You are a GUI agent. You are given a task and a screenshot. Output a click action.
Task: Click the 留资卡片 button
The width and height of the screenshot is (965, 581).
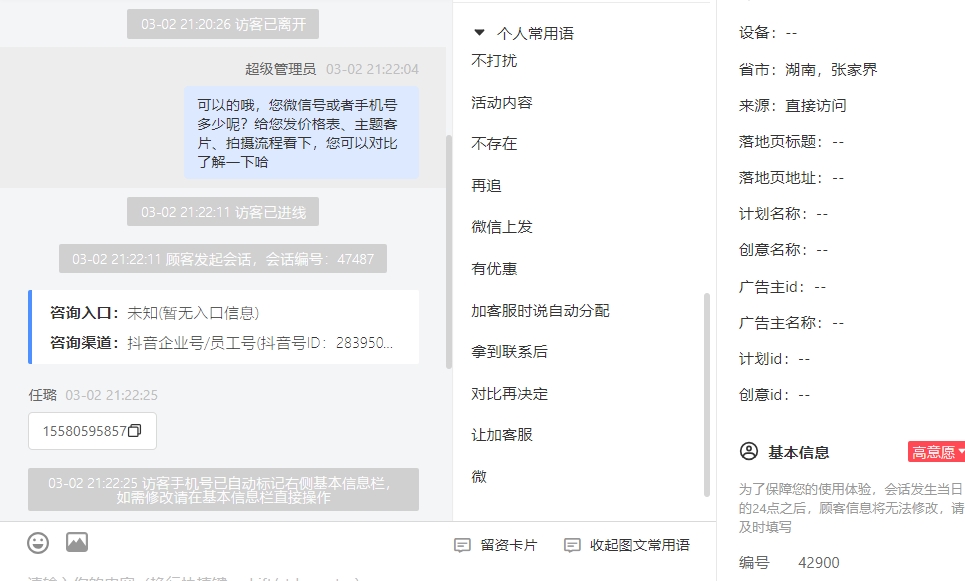point(495,545)
